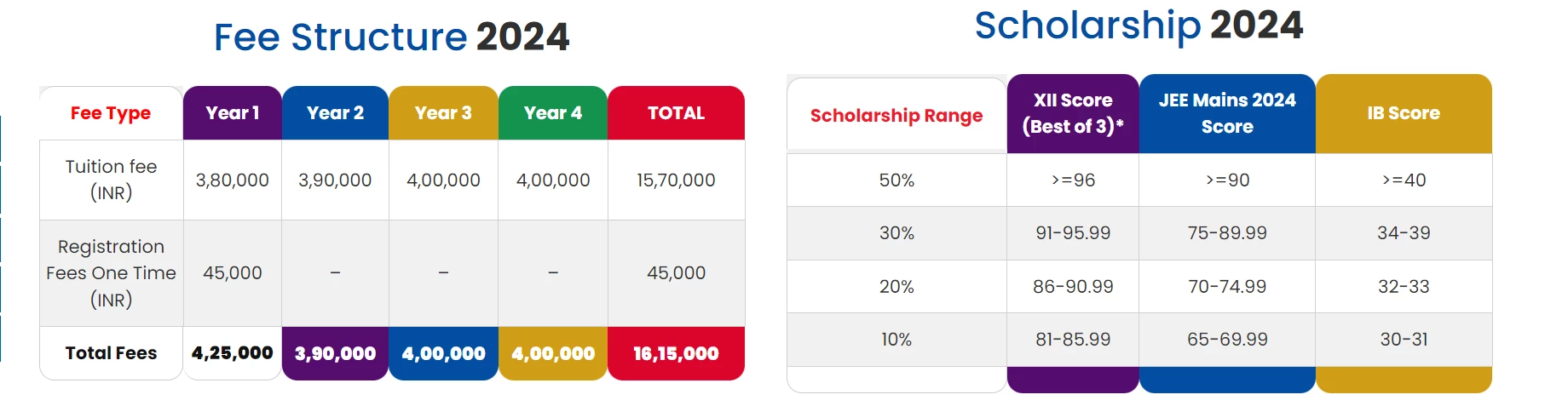Select the red TOTAL column header

[x=676, y=113]
